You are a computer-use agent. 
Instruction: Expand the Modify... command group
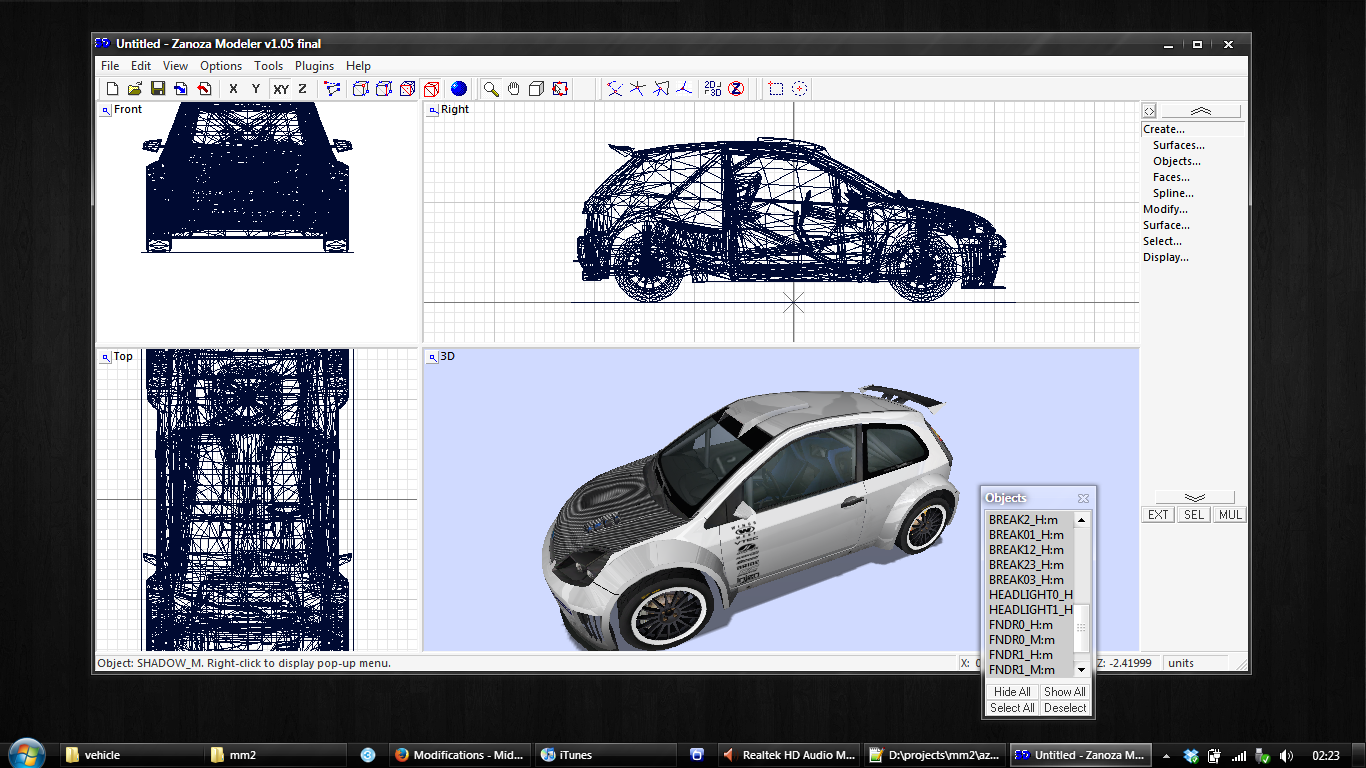point(1165,209)
